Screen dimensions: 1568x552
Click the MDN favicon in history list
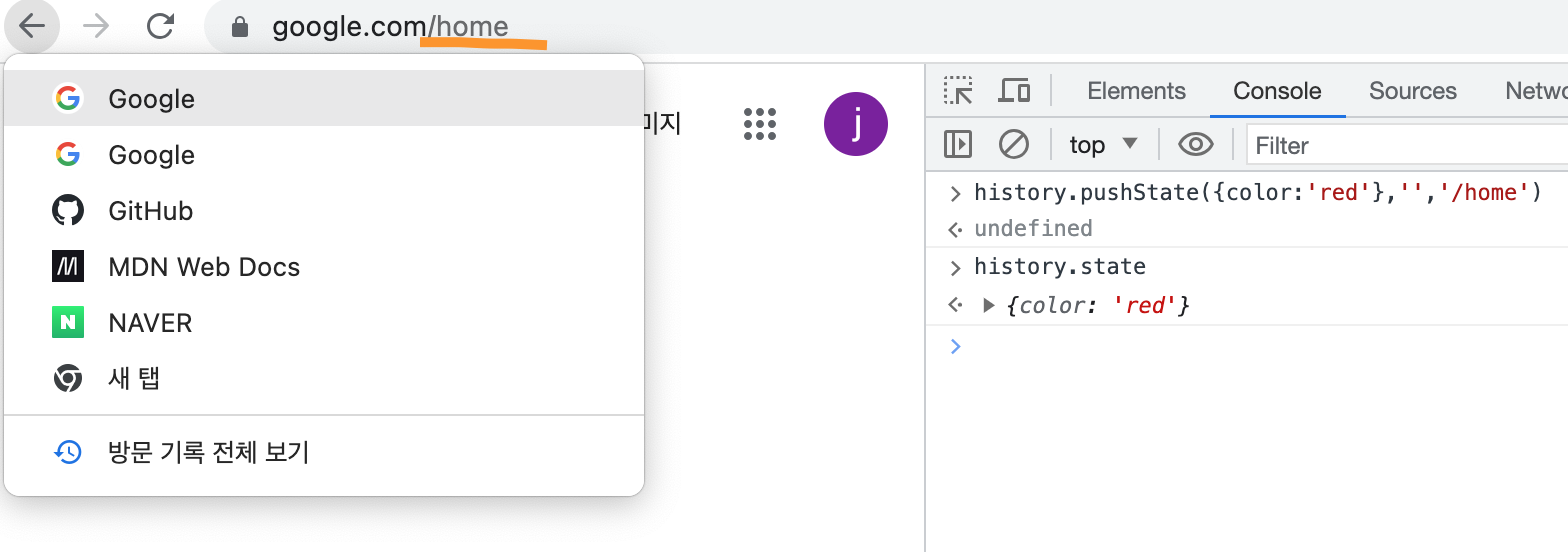pyautogui.click(x=68, y=267)
